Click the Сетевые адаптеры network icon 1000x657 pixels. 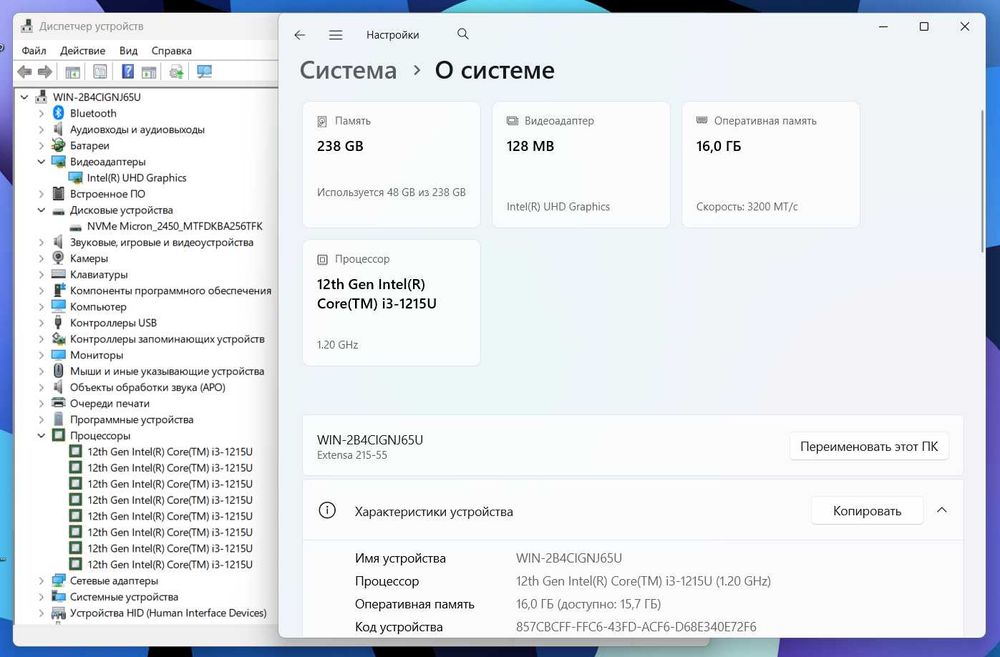coord(59,580)
